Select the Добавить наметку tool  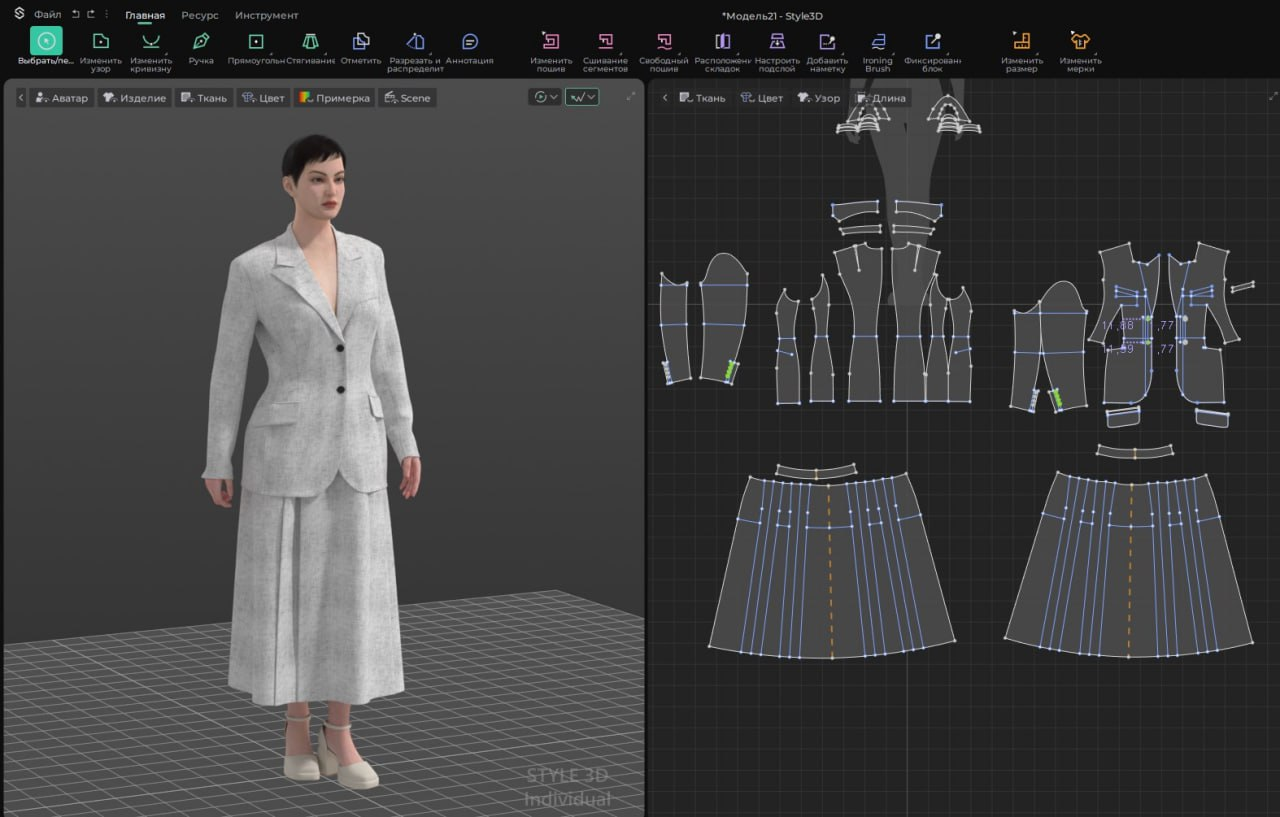827,42
